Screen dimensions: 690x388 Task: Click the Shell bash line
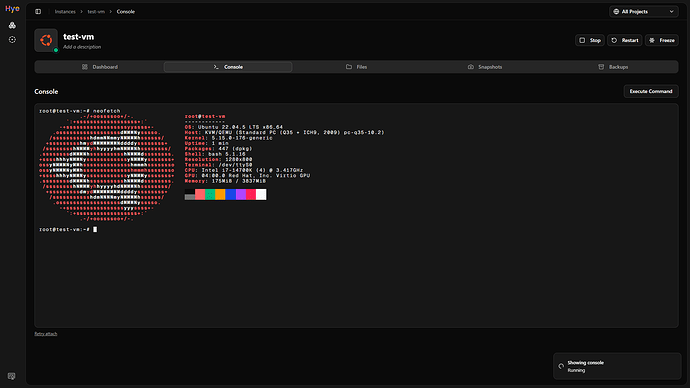(x=215, y=154)
